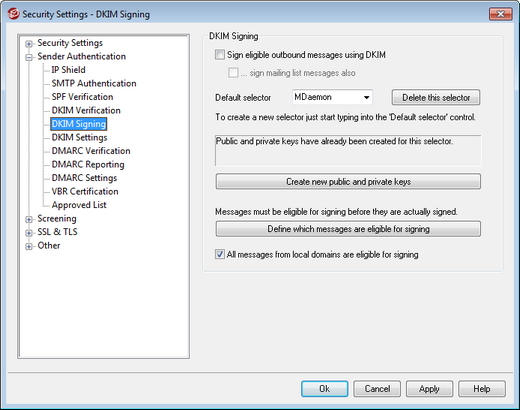Open the Default selector dropdown arrow
This screenshot has width=520, height=410.
pyautogui.click(x=367, y=97)
